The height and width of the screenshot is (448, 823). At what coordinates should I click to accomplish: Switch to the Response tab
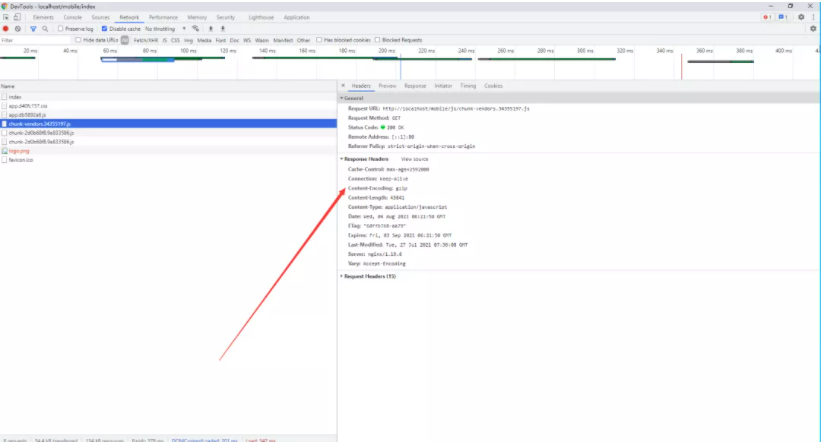tap(415, 86)
